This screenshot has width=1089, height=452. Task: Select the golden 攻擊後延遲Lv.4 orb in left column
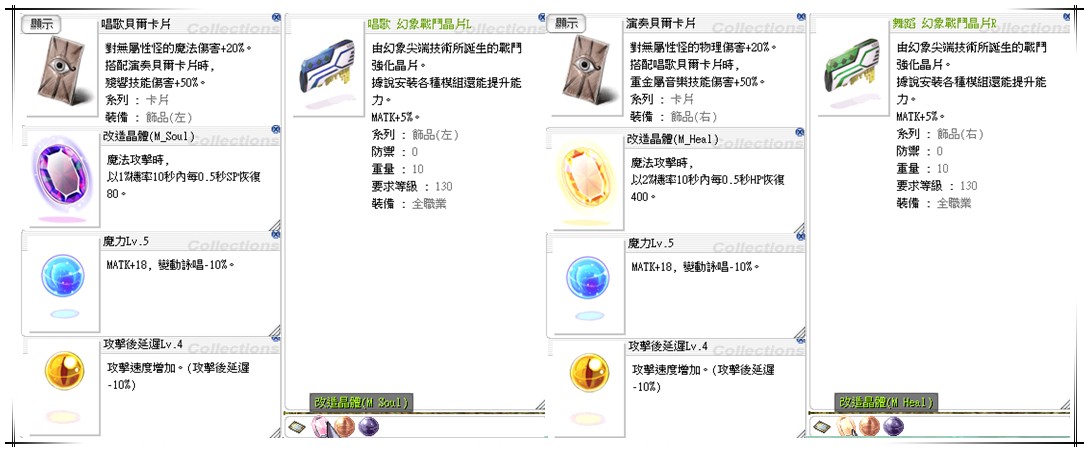point(64,371)
